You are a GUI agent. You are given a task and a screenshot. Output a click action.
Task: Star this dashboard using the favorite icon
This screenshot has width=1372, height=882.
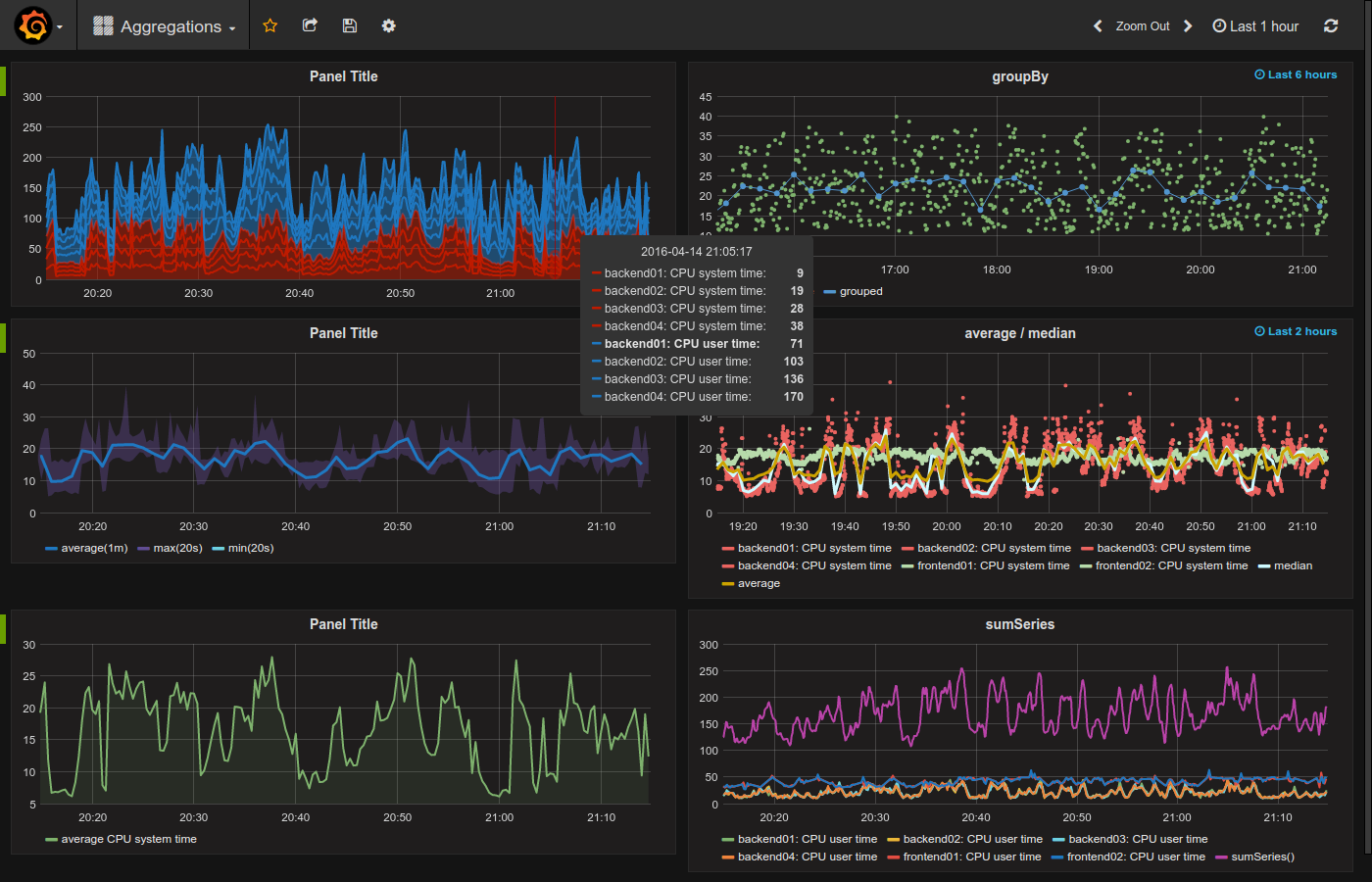coord(269,25)
